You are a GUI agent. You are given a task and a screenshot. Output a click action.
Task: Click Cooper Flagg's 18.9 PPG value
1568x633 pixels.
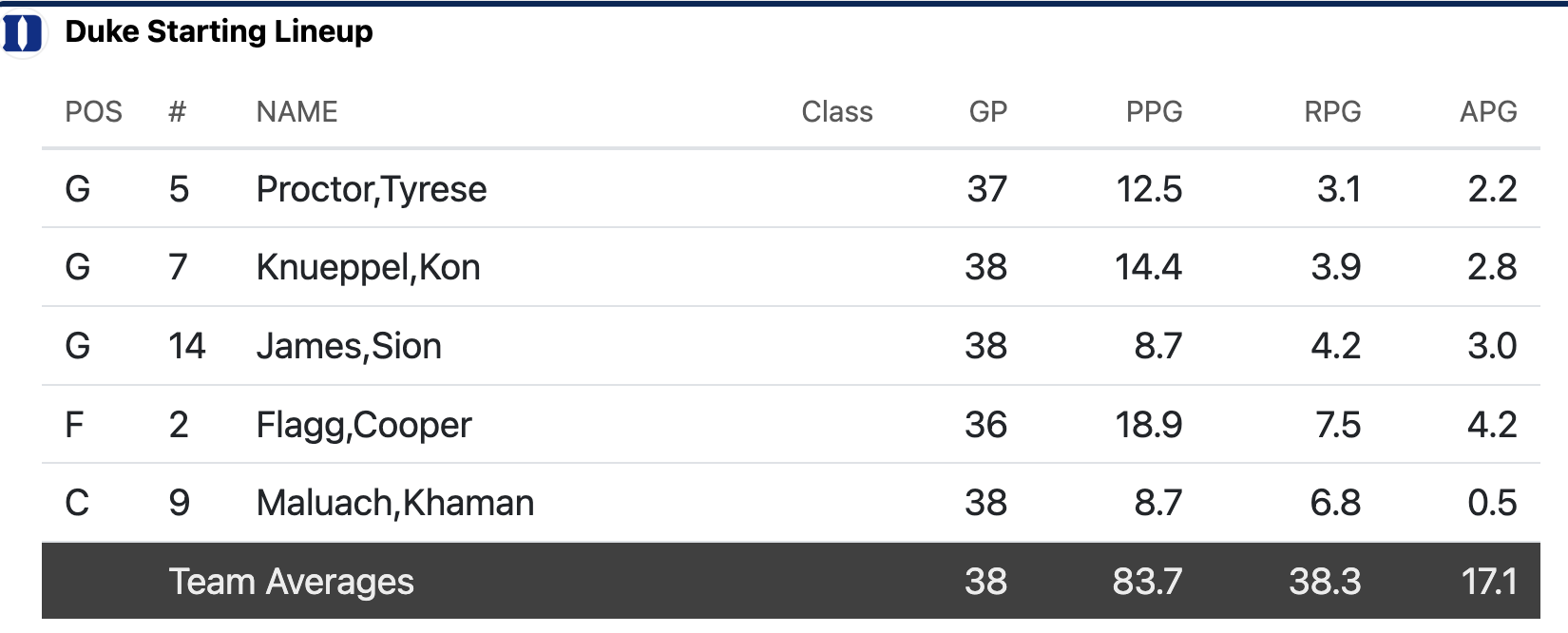1148,425
